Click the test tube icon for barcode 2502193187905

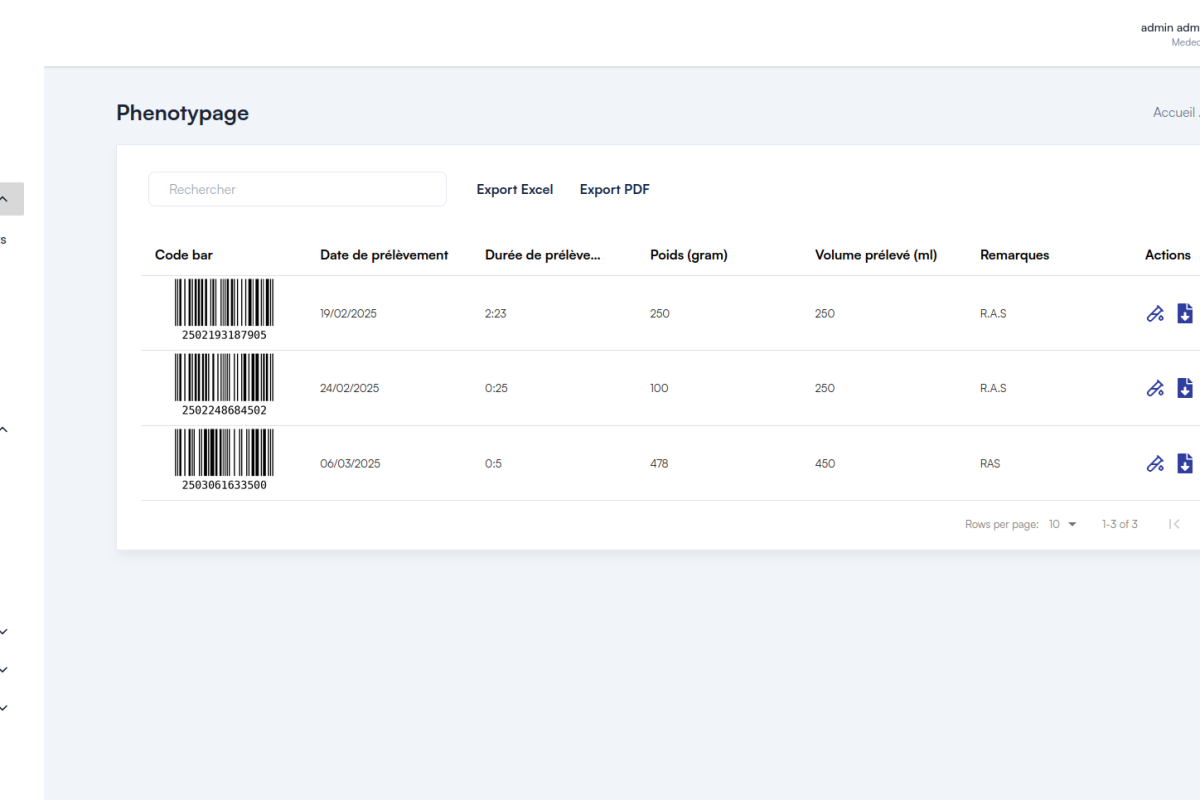coord(1155,314)
